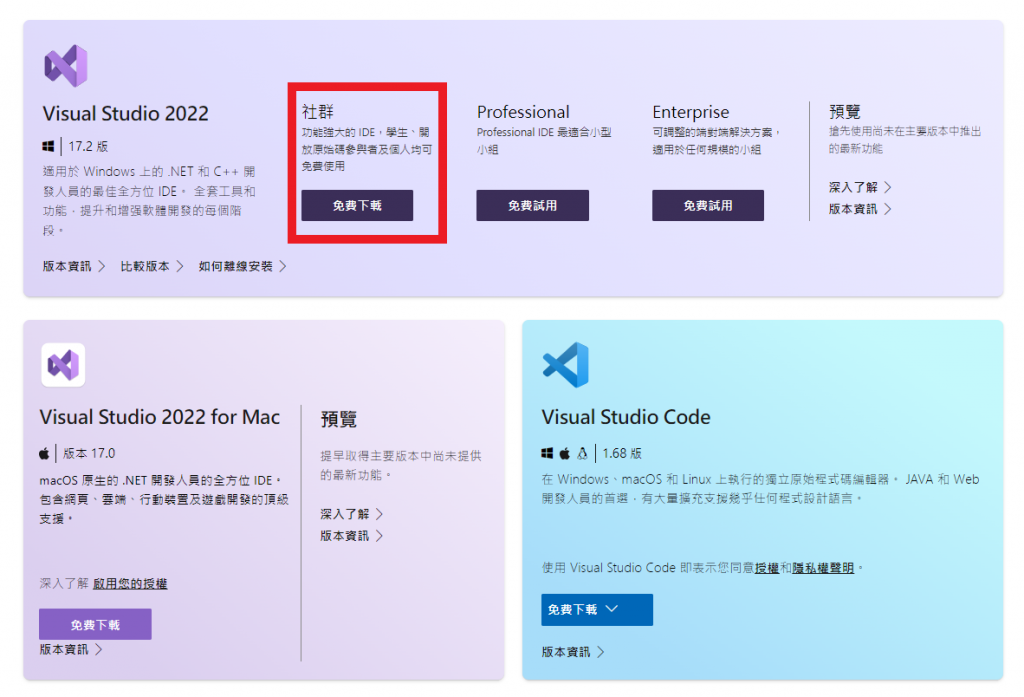This screenshot has height=697, width=1024.
Task: Click the Enterprise edition heading
Action: point(691,112)
